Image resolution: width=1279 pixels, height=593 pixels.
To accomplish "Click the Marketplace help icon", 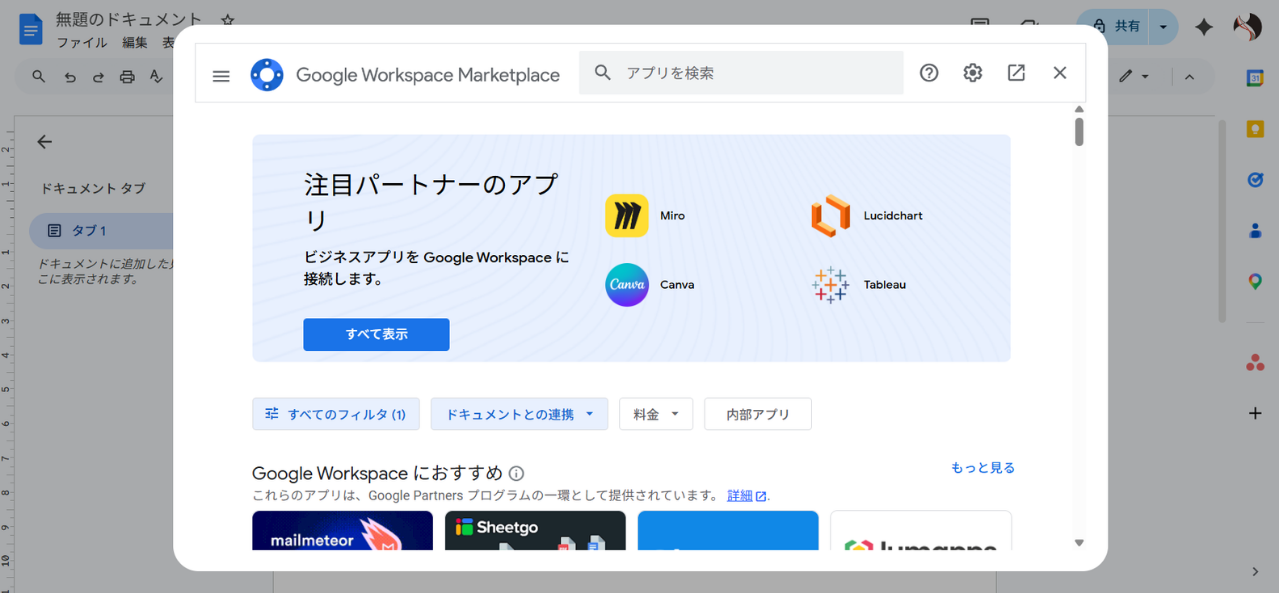I will (928, 72).
